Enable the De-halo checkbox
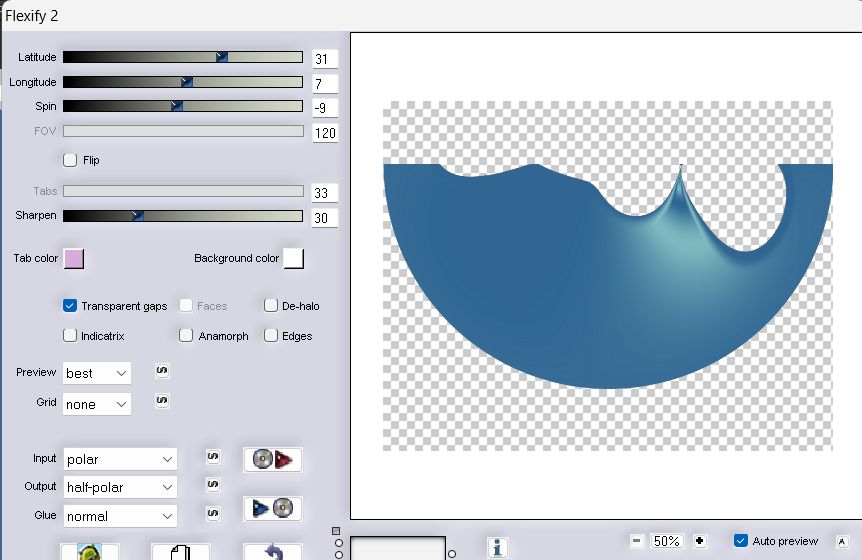Screen dimensions: 862x560 coord(271,306)
